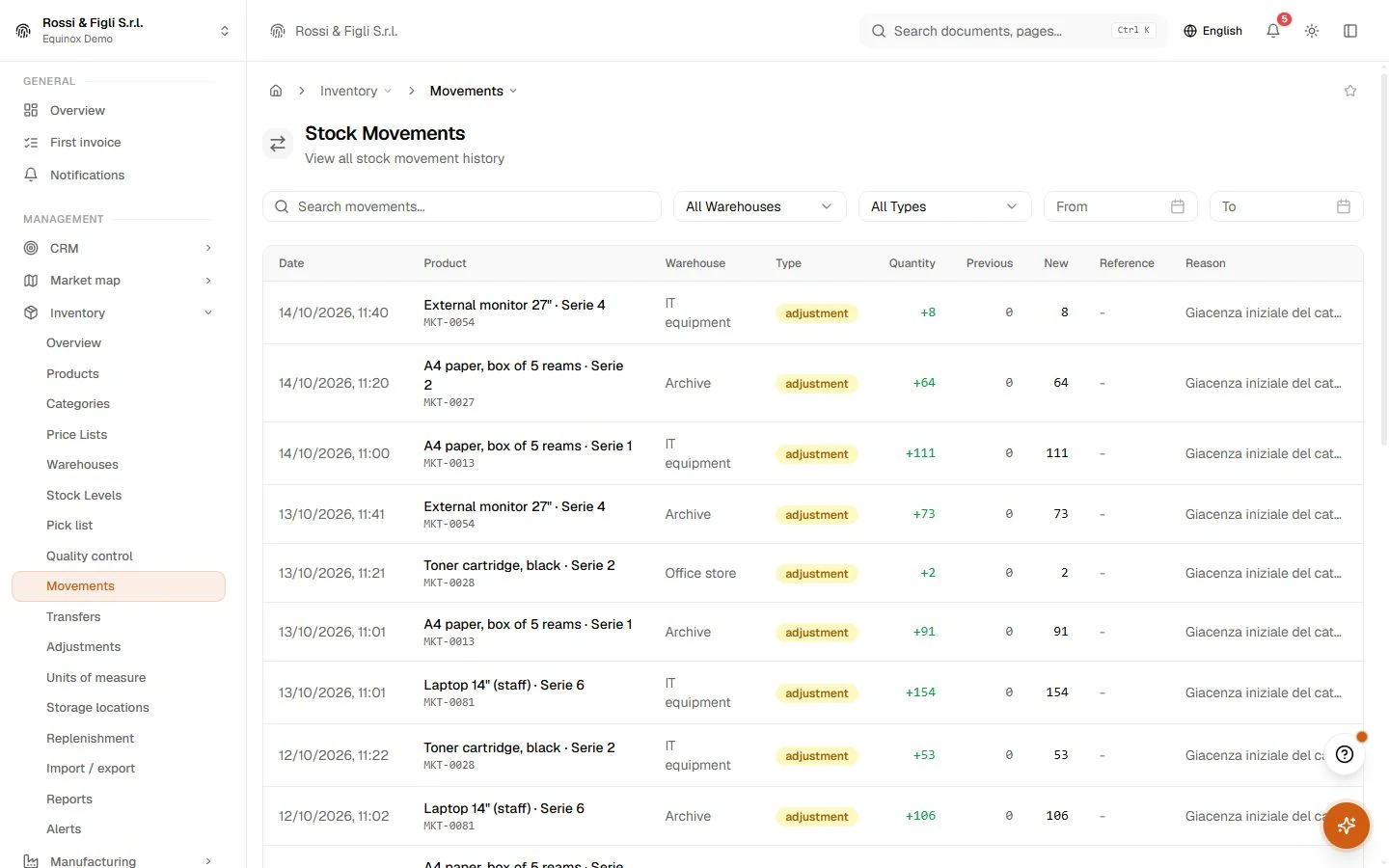
Task: Go to Stock Levels in sidebar
Action: [x=84, y=495]
